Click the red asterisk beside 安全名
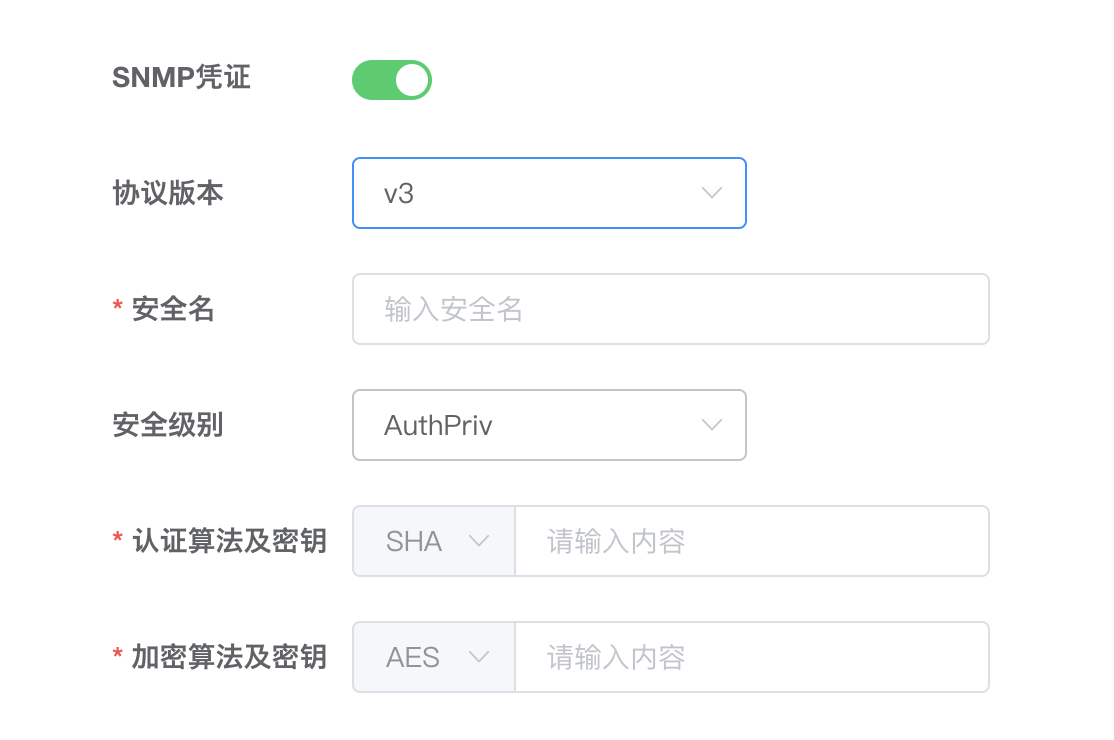 point(117,305)
